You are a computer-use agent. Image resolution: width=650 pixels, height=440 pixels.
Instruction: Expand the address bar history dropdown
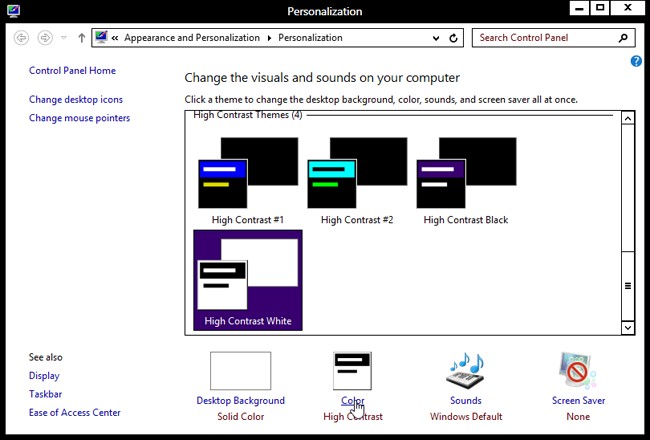point(436,38)
